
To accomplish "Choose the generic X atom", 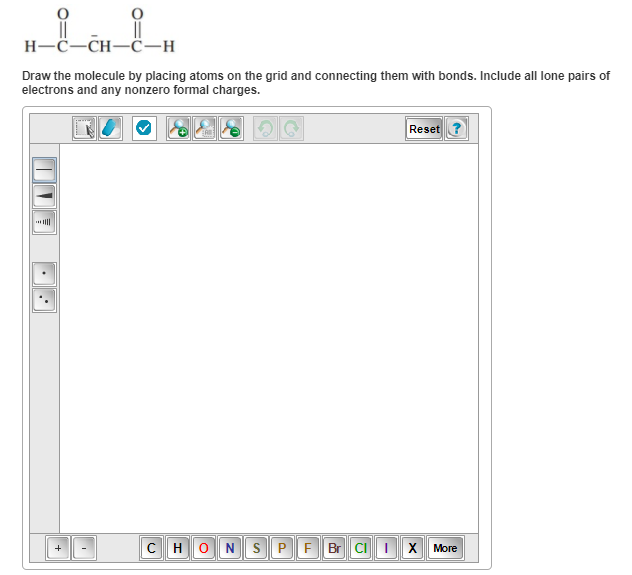I will [x=413, y=548].
